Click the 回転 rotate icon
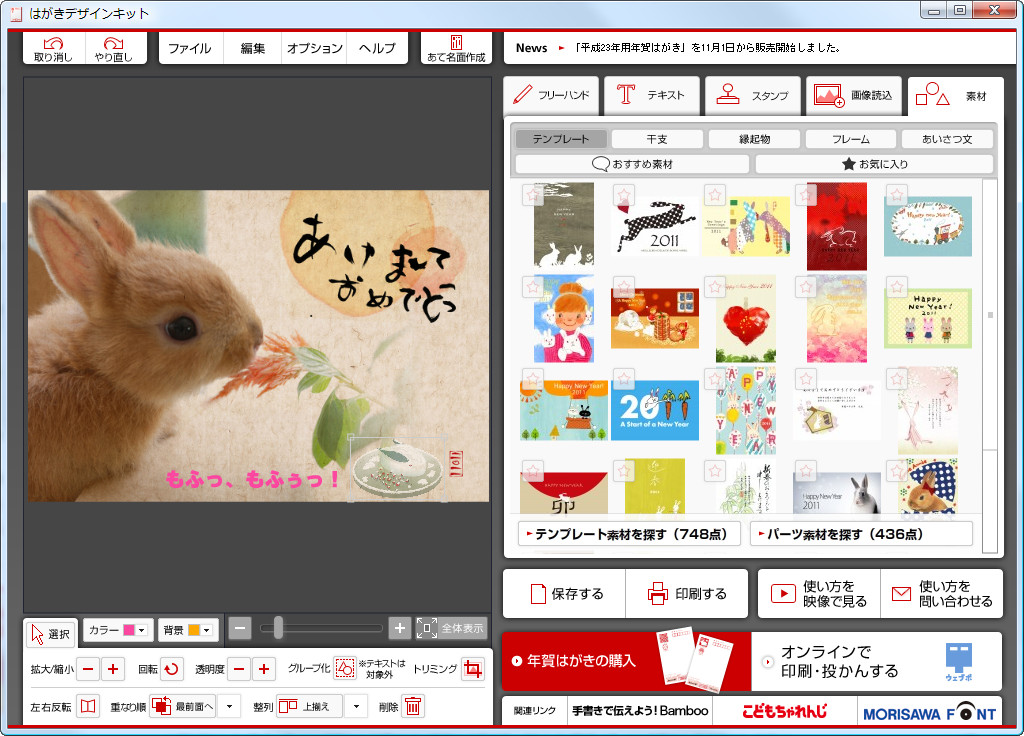This screenshot has width=1024, height=736. tap(171, 669)
